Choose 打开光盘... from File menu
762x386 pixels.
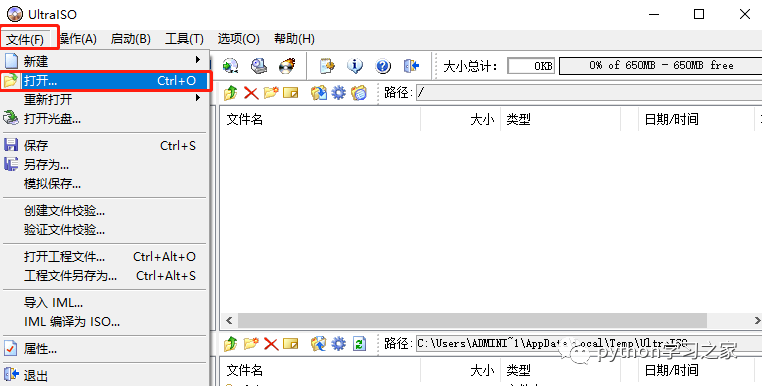[x=104, y=118]
